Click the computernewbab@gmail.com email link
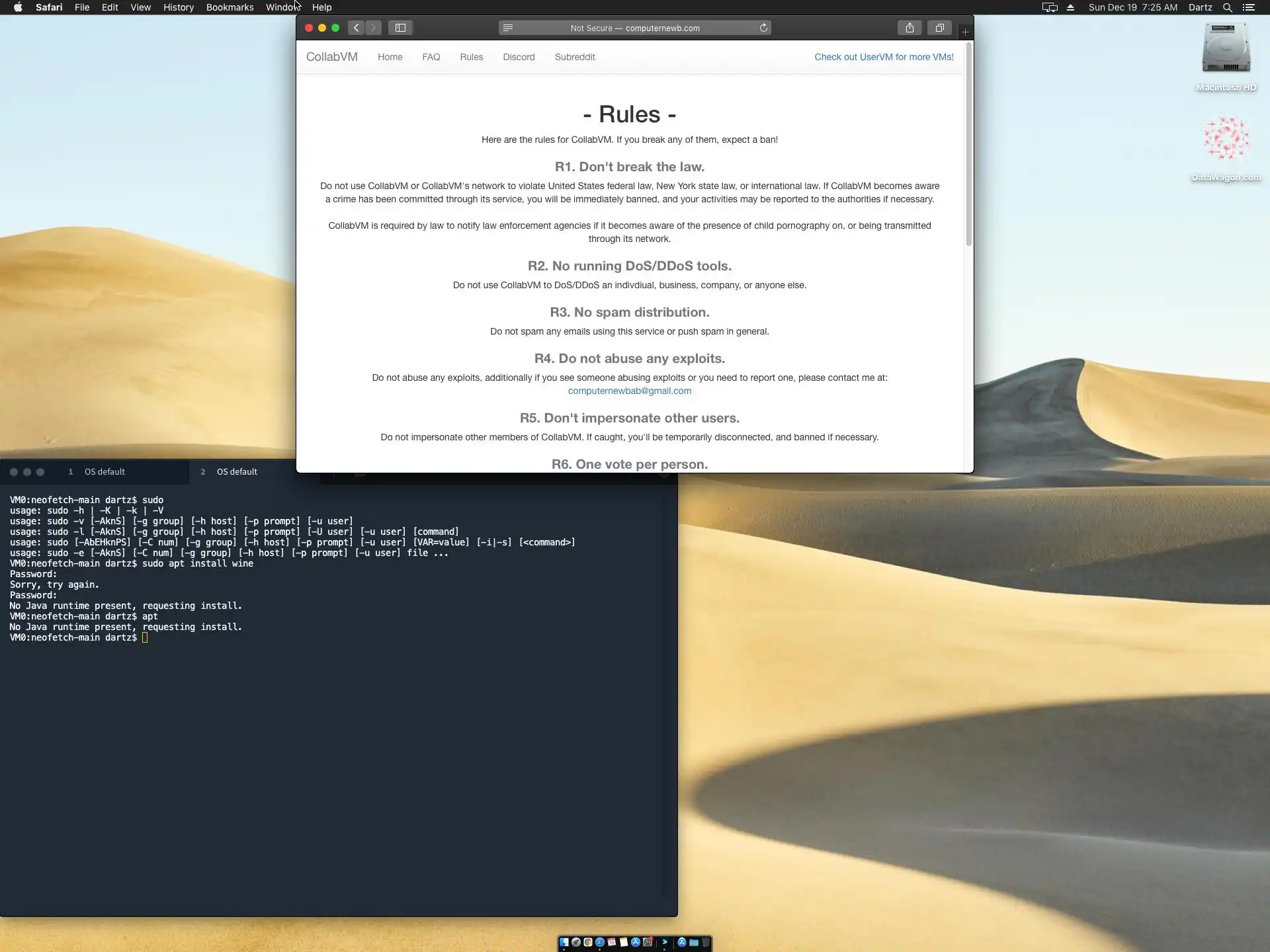 [629, 391]
